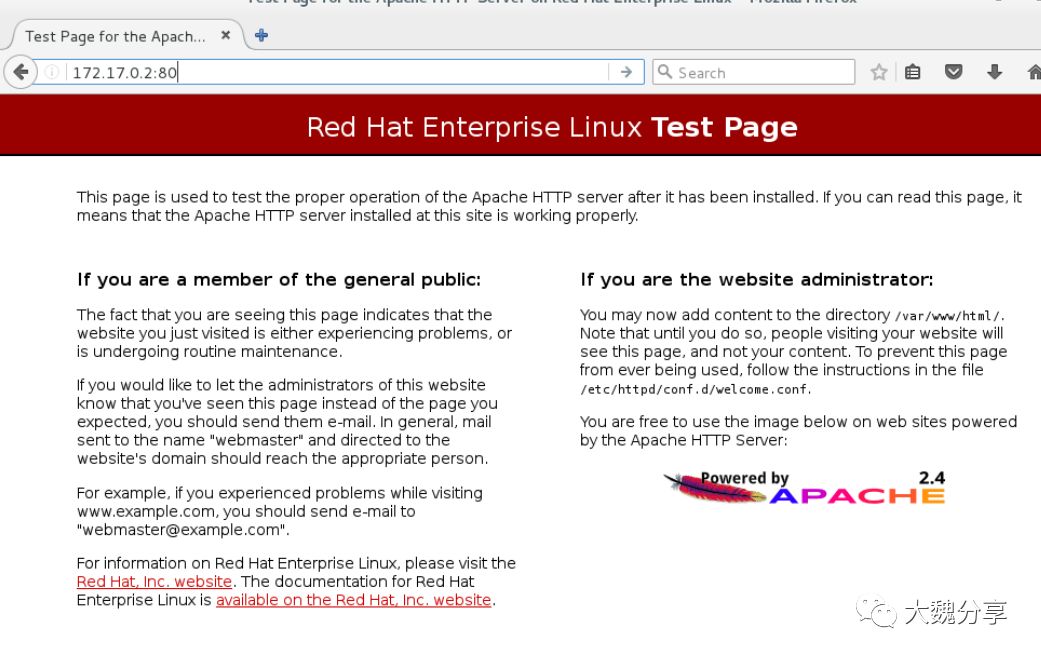Go to the Home page icon
This screenshot has height=658, width=1041.
pos(1034,72)
